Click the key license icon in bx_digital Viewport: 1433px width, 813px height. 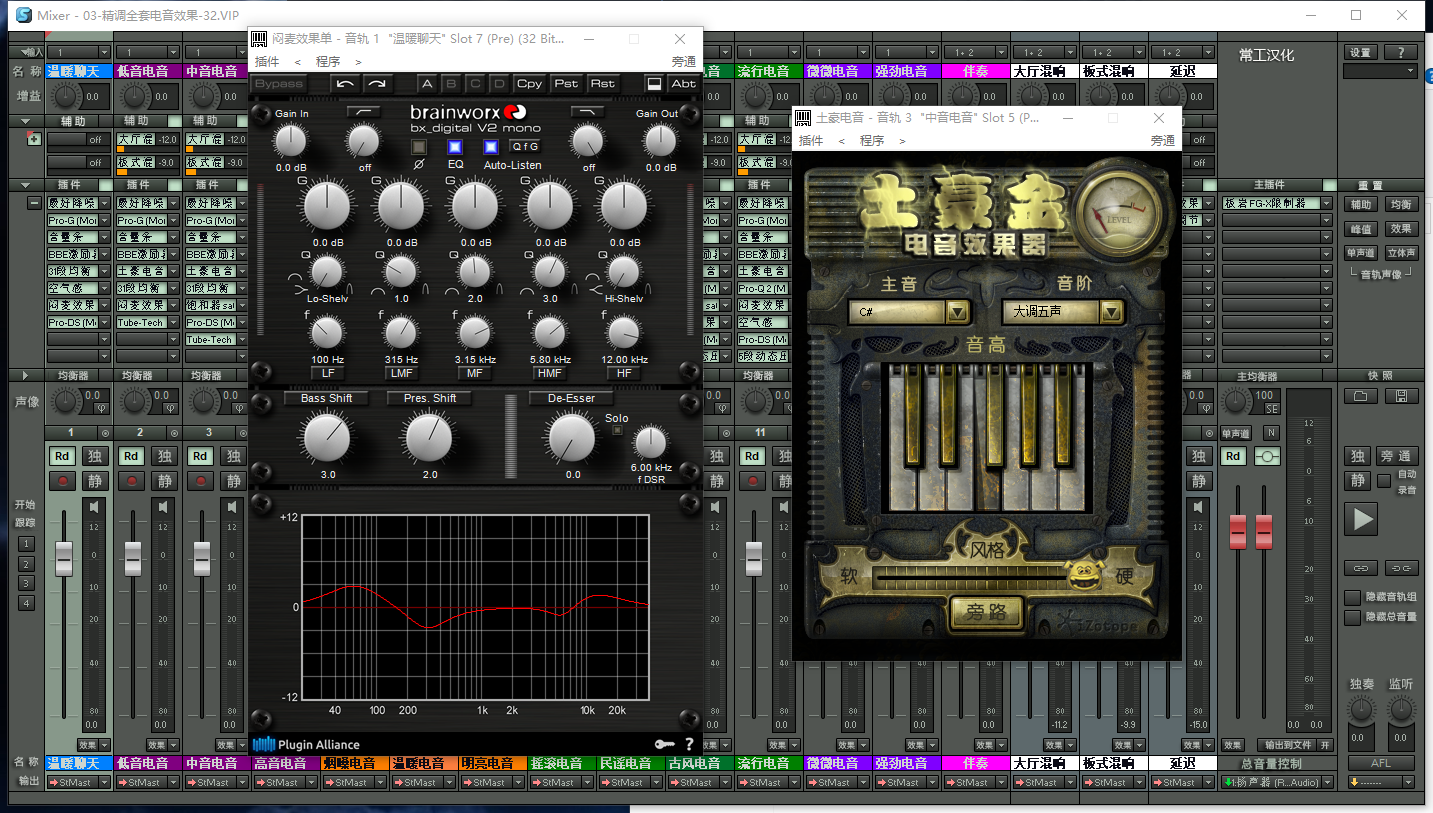665,744
